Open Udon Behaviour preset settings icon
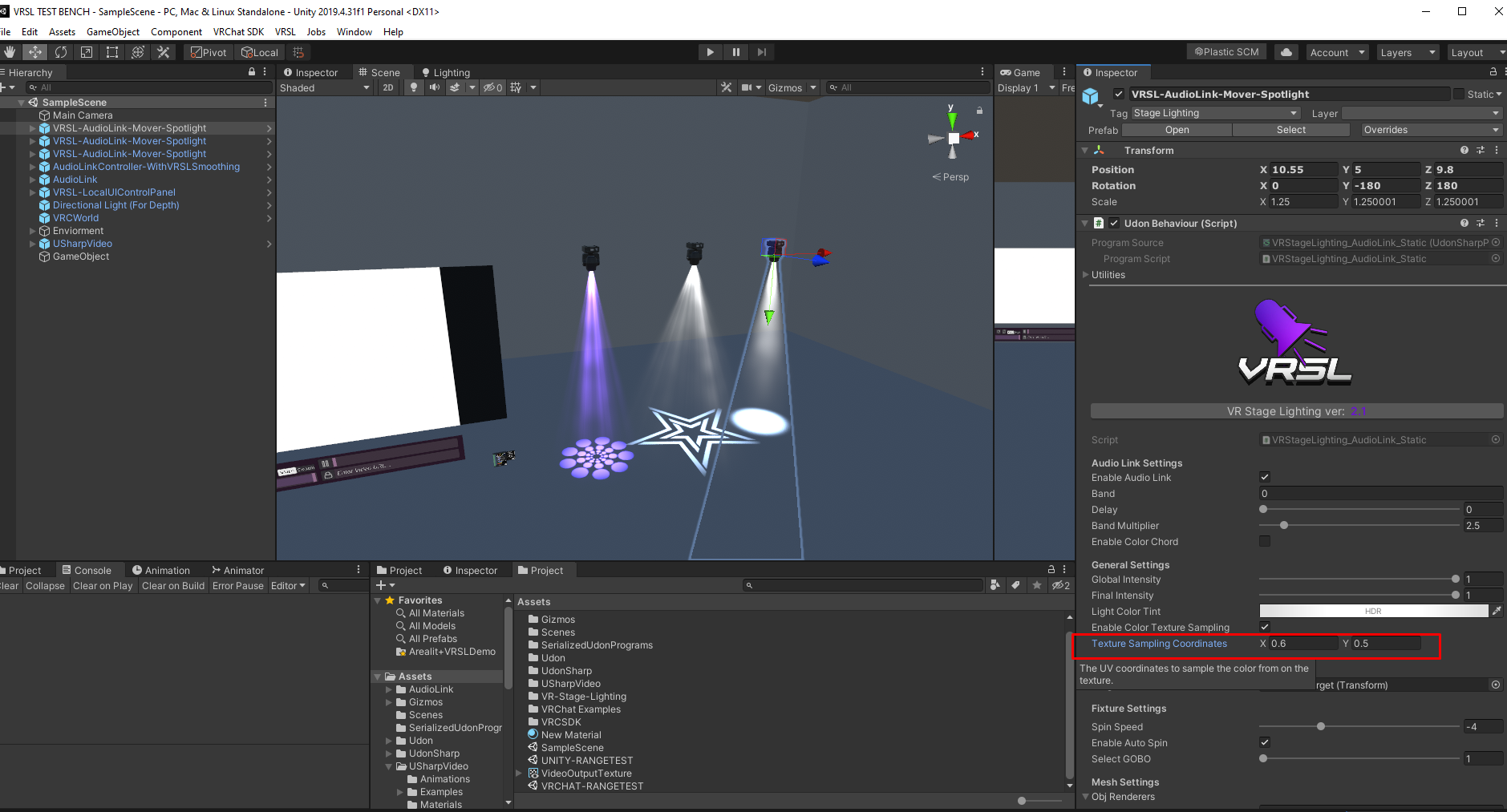1507x812 pixels. [x=1481, y=223]
